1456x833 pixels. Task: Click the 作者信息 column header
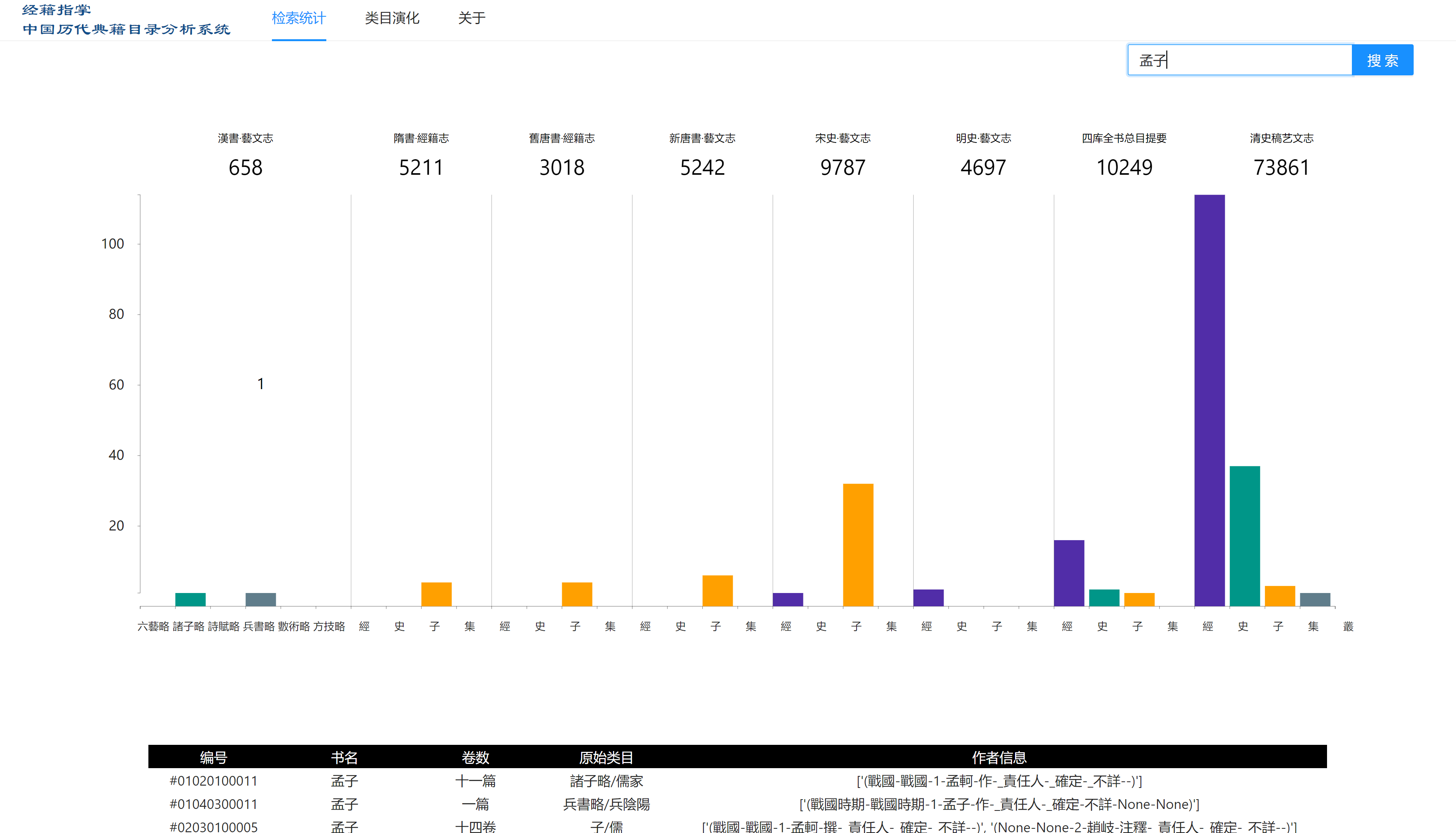tap(999, 757)
